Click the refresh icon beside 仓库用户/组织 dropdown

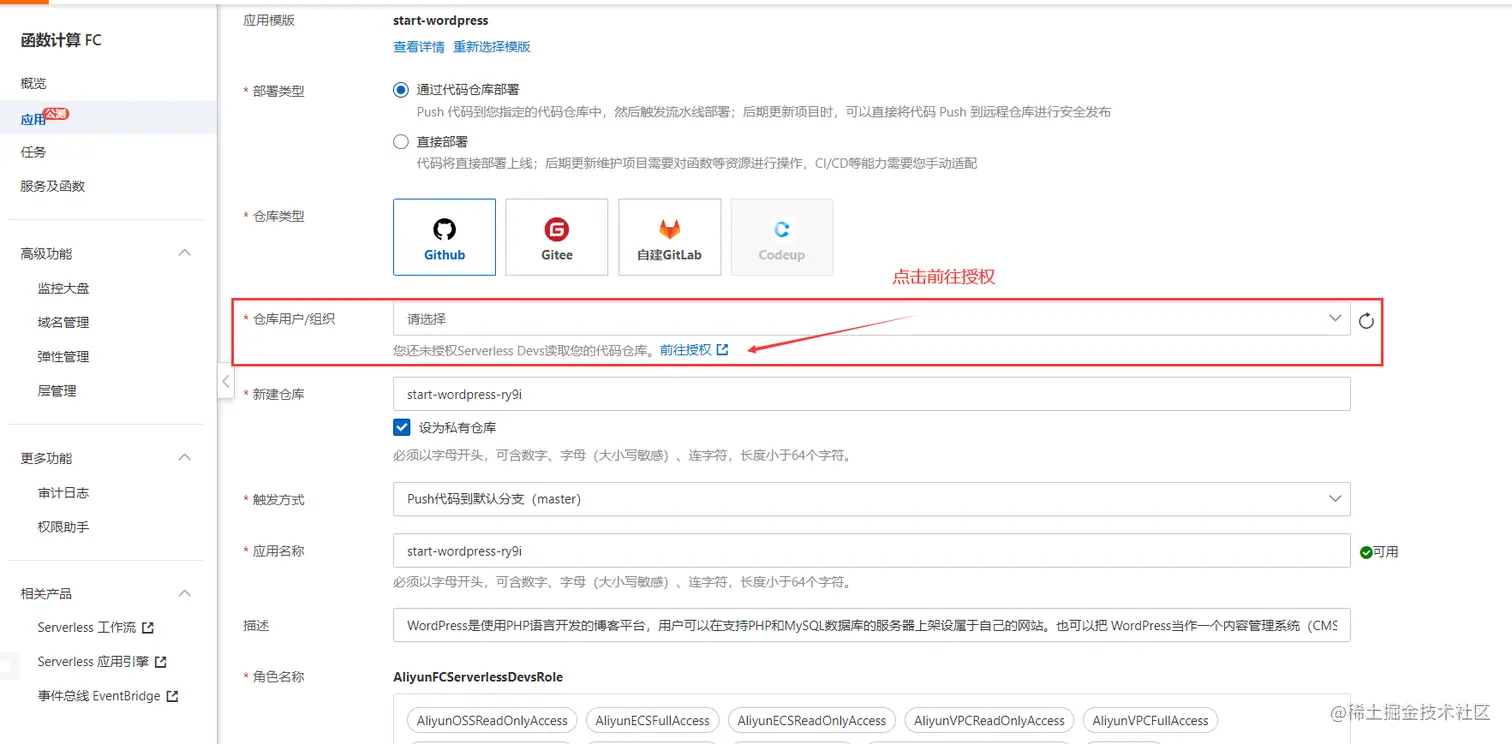(x=1366, y=319)
